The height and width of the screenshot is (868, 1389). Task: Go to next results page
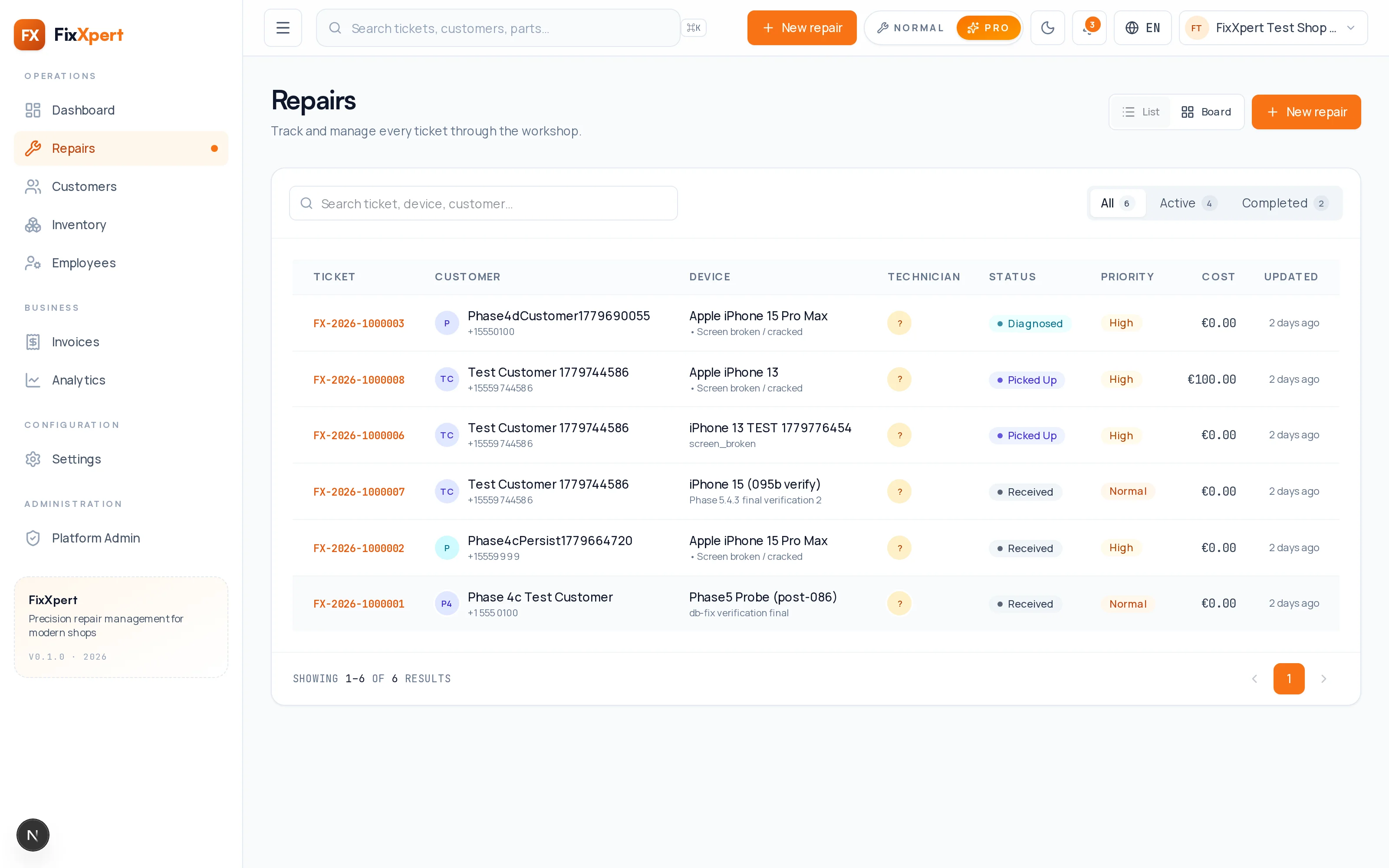(1323, 679)
